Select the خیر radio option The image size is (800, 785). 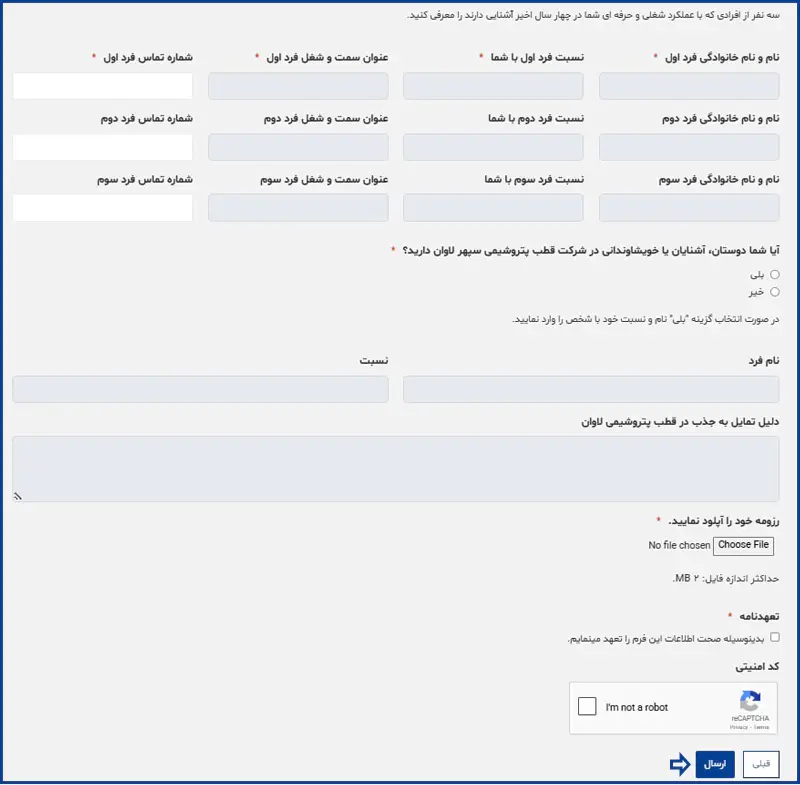click(x=775, y=292)
